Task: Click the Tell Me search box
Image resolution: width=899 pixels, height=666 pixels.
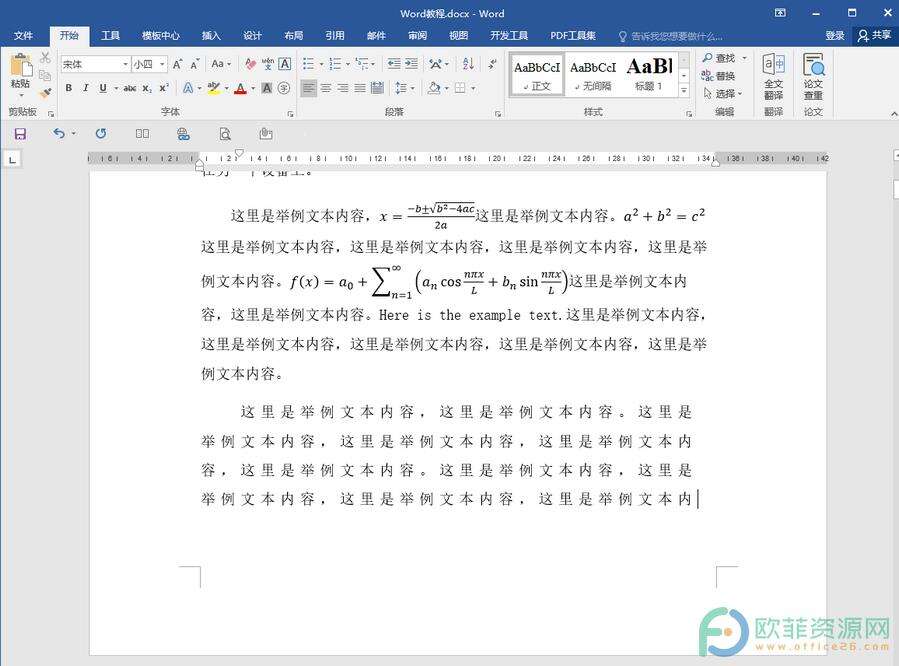Action: (x=671, y=36)
